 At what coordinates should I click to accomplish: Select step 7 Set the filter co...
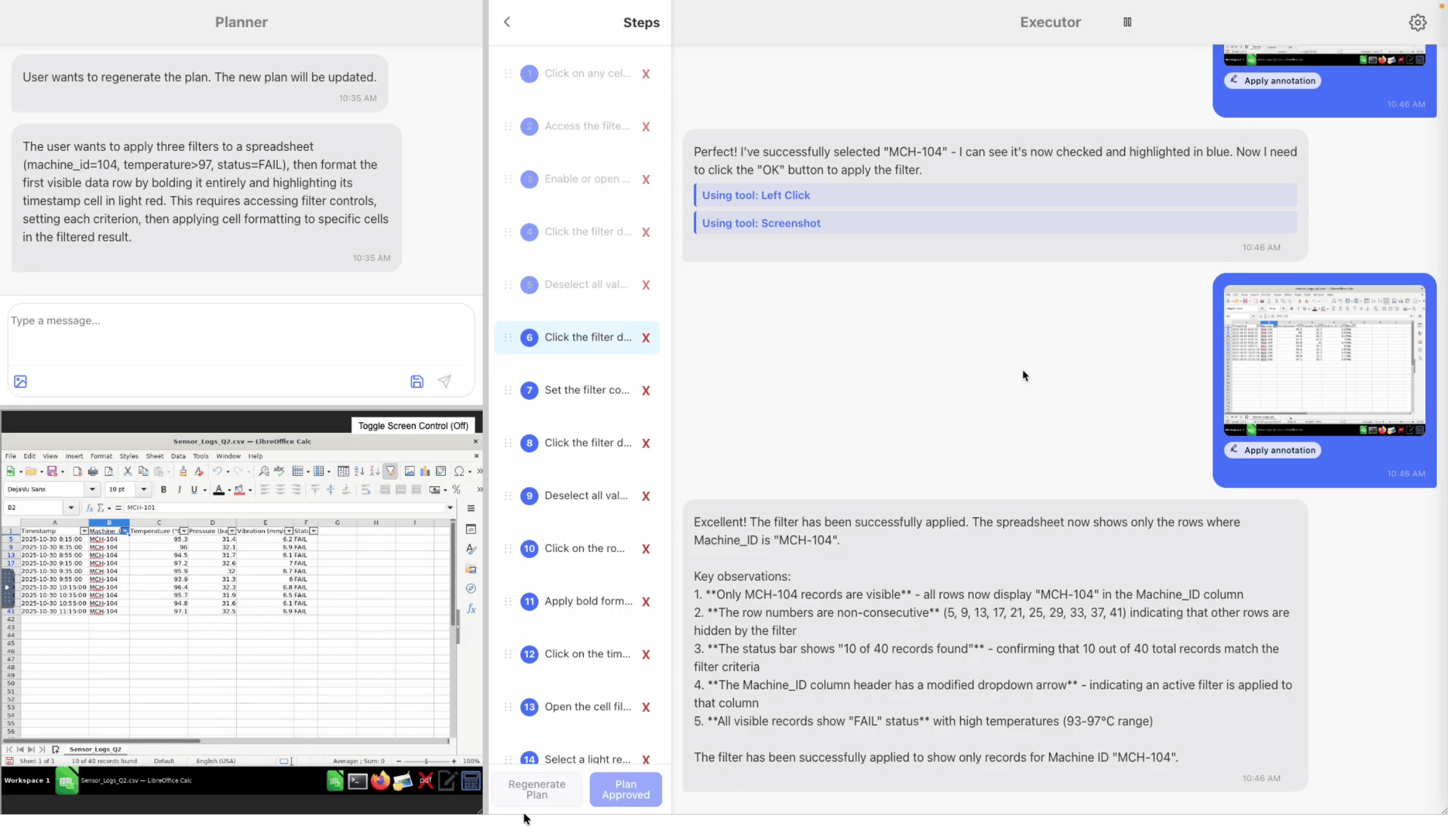[577, 390]
